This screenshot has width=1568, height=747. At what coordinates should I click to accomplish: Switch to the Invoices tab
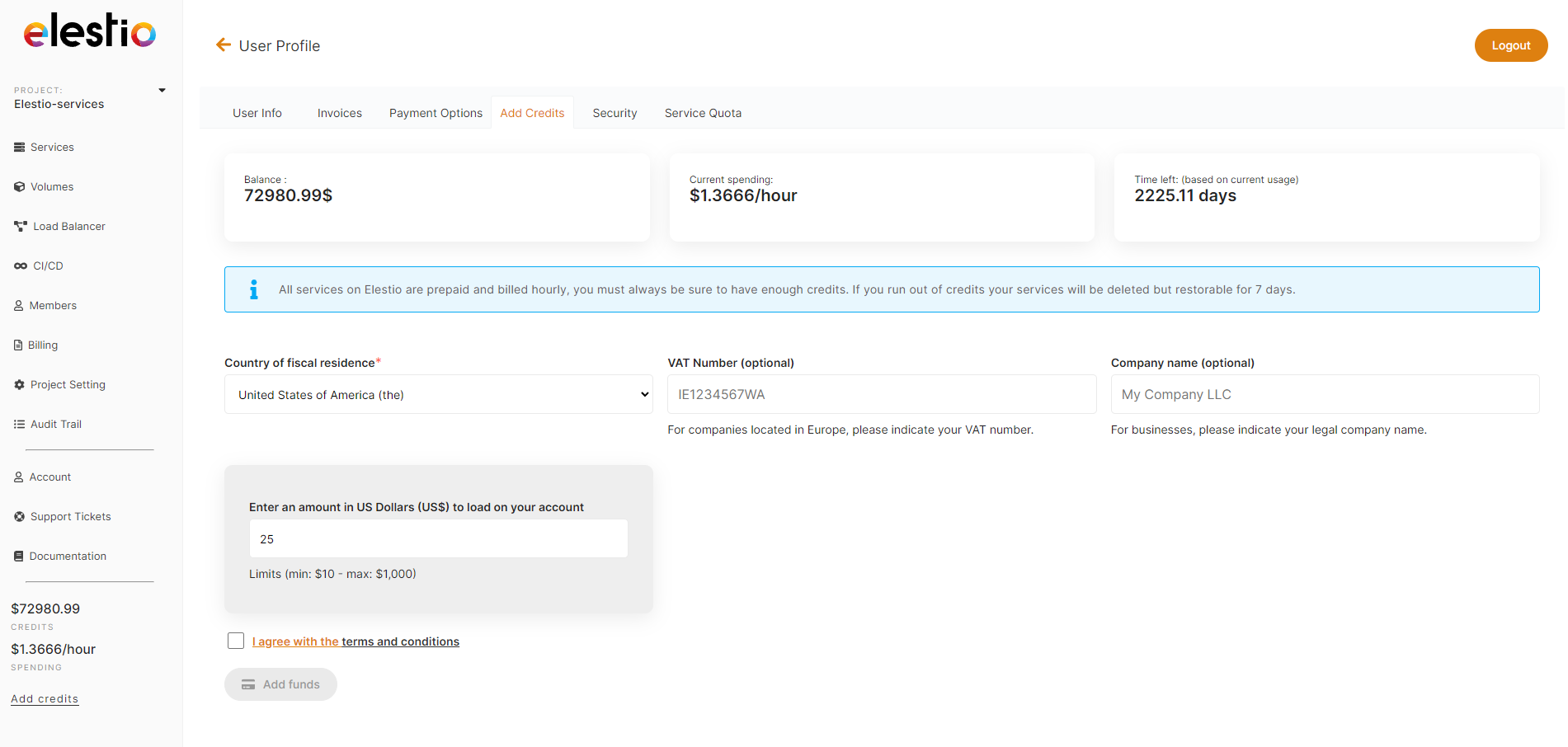click(x=339, y=113)
